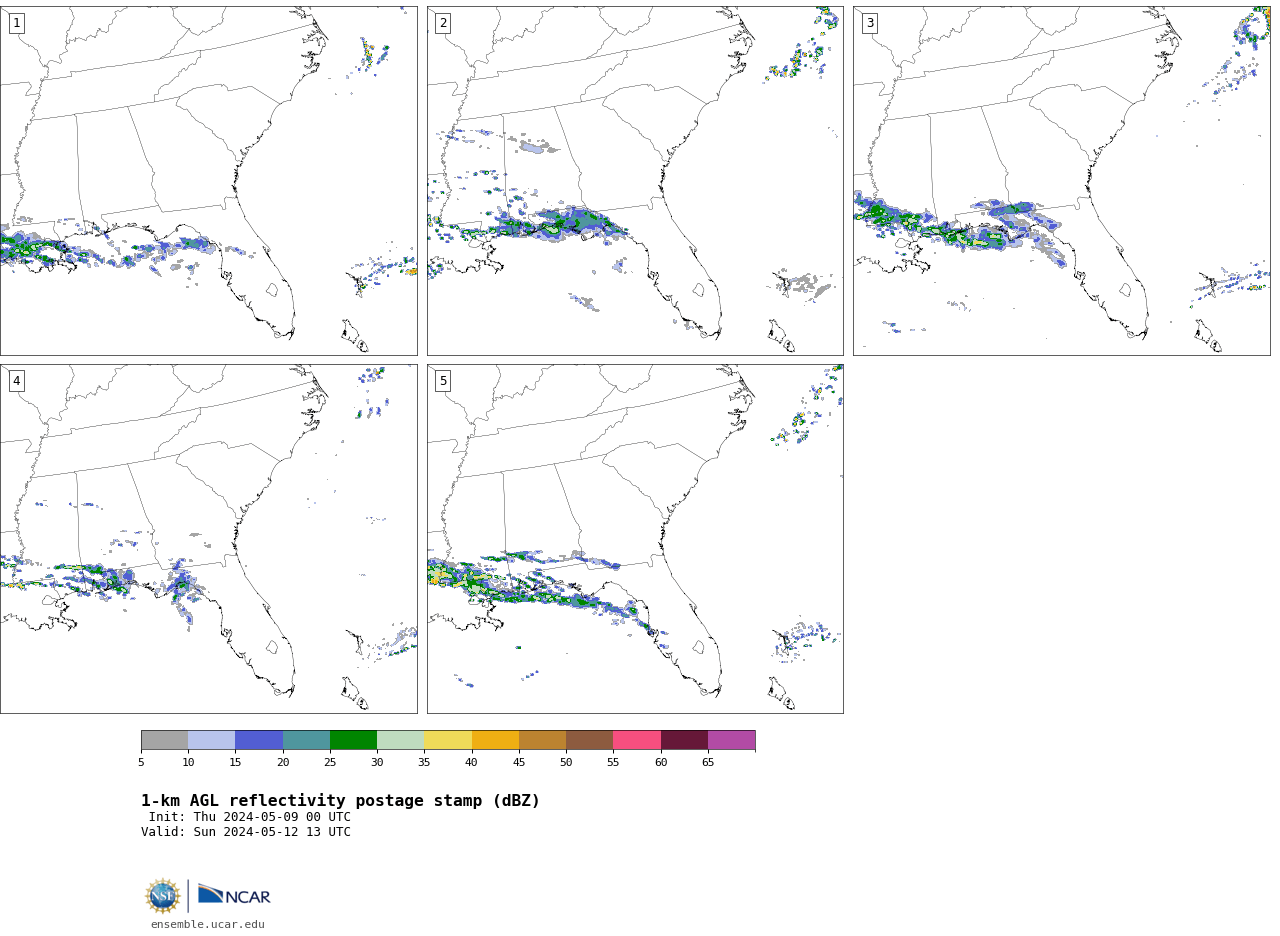Click the pale green 30-35 dBZ swatch

(x=400, y=740)
